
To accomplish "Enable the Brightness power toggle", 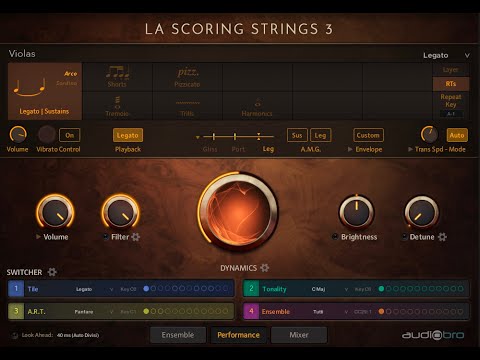I will pos(335,237).
